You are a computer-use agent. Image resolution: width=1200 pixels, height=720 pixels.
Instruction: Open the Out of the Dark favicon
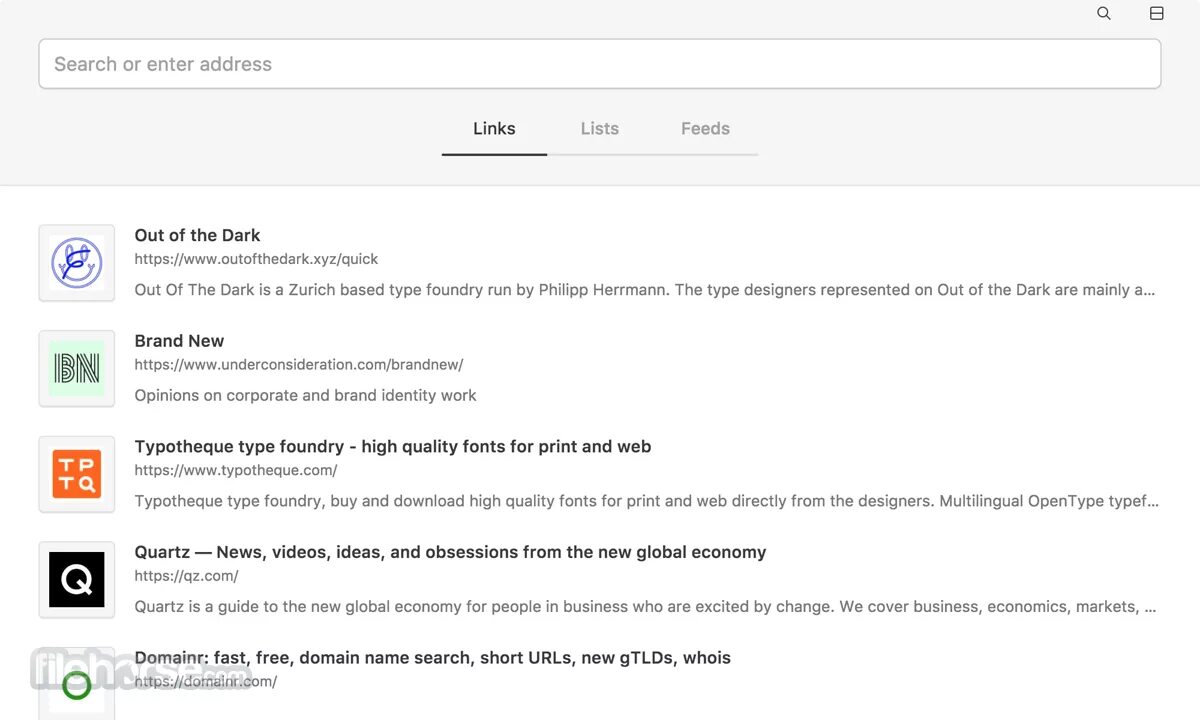point(77,263)
